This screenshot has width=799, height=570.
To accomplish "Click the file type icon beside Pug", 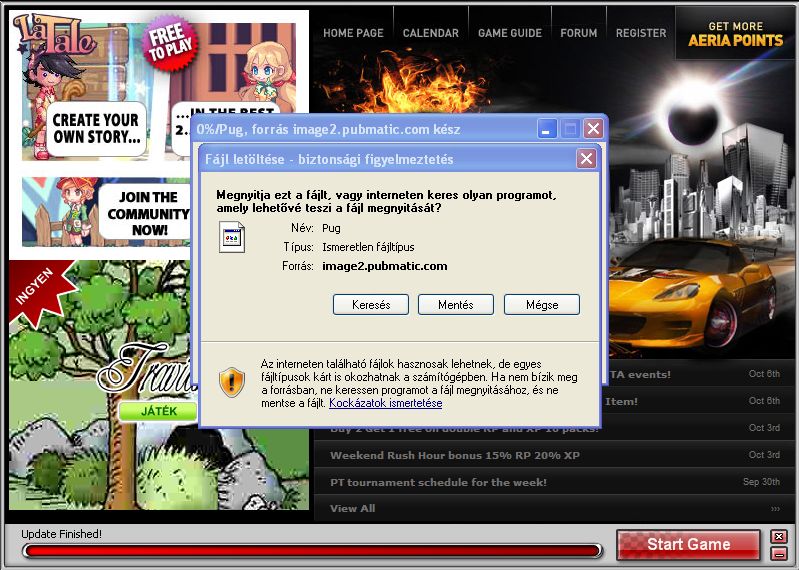I will pyautogui.click(x=232, y=237).
